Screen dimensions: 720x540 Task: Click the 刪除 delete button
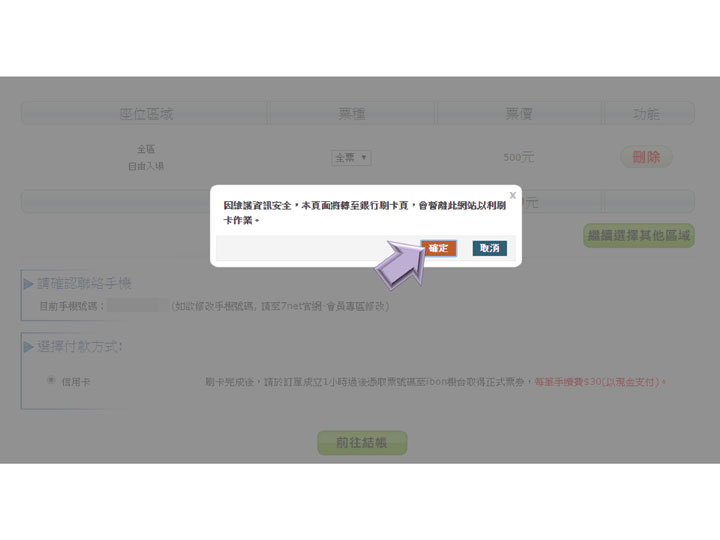[646, 157]
